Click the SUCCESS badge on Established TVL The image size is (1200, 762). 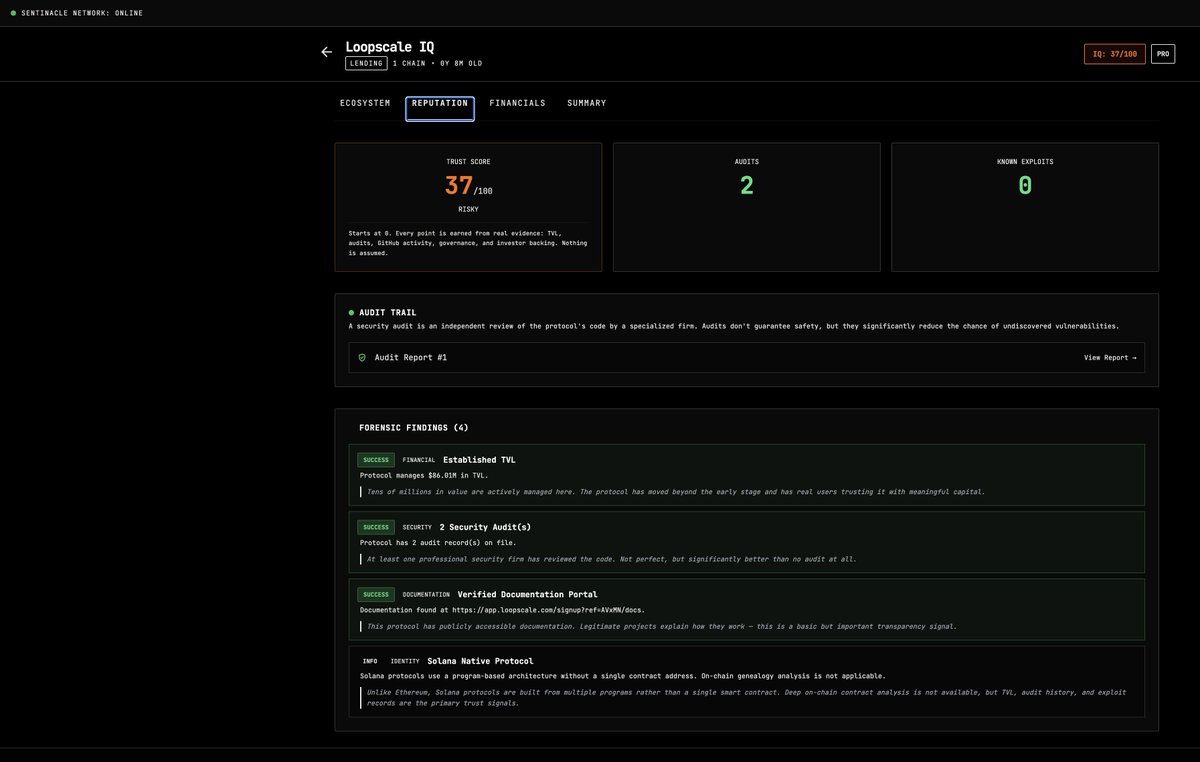(376, 460)
